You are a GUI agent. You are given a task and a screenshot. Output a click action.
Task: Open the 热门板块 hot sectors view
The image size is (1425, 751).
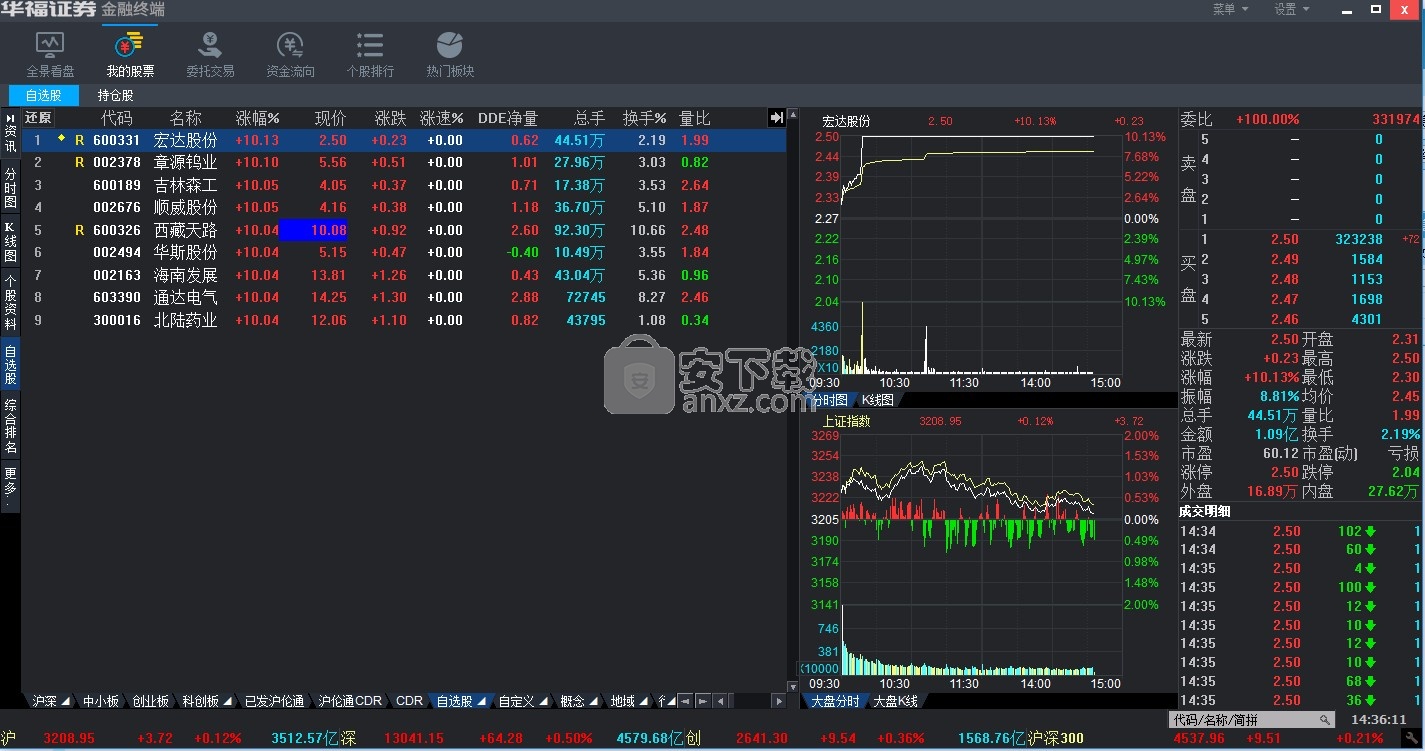450,55
